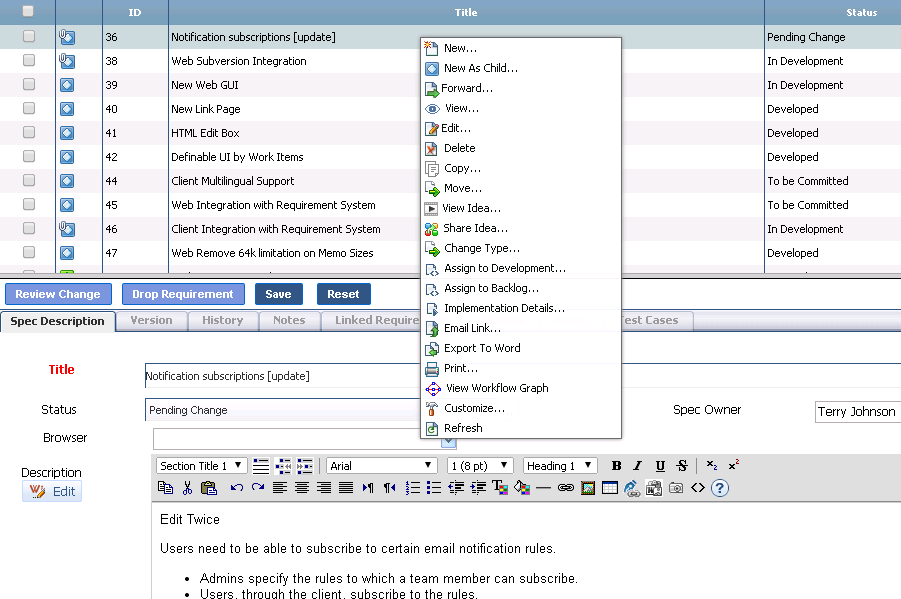Insert a table using table icon

pos(610,488)
